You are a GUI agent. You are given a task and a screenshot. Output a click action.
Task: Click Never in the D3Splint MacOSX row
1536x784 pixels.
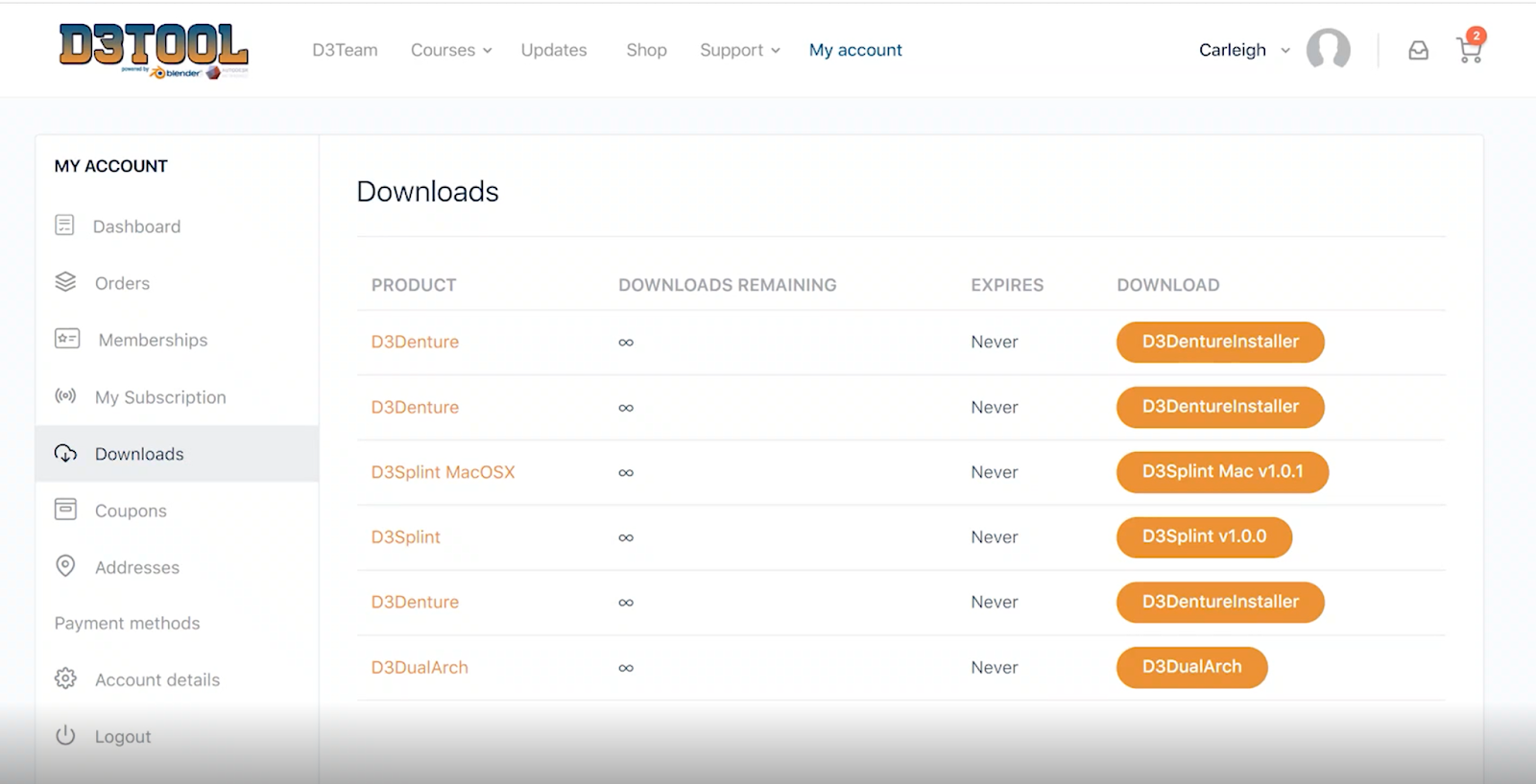994,472
